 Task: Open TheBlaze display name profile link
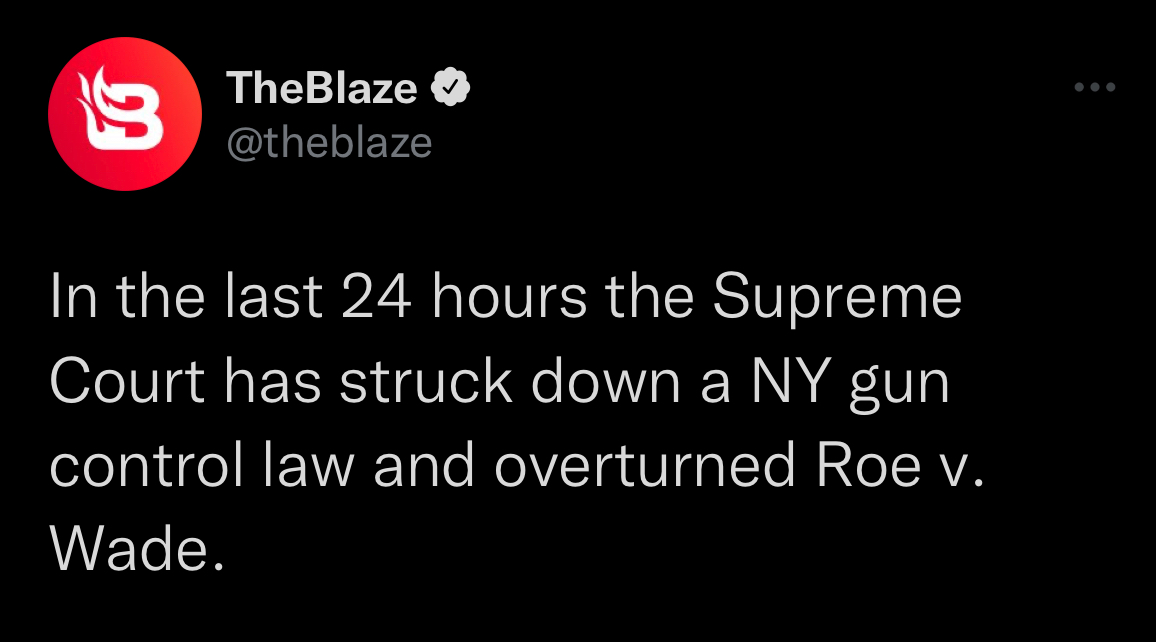tap(321, 88)
